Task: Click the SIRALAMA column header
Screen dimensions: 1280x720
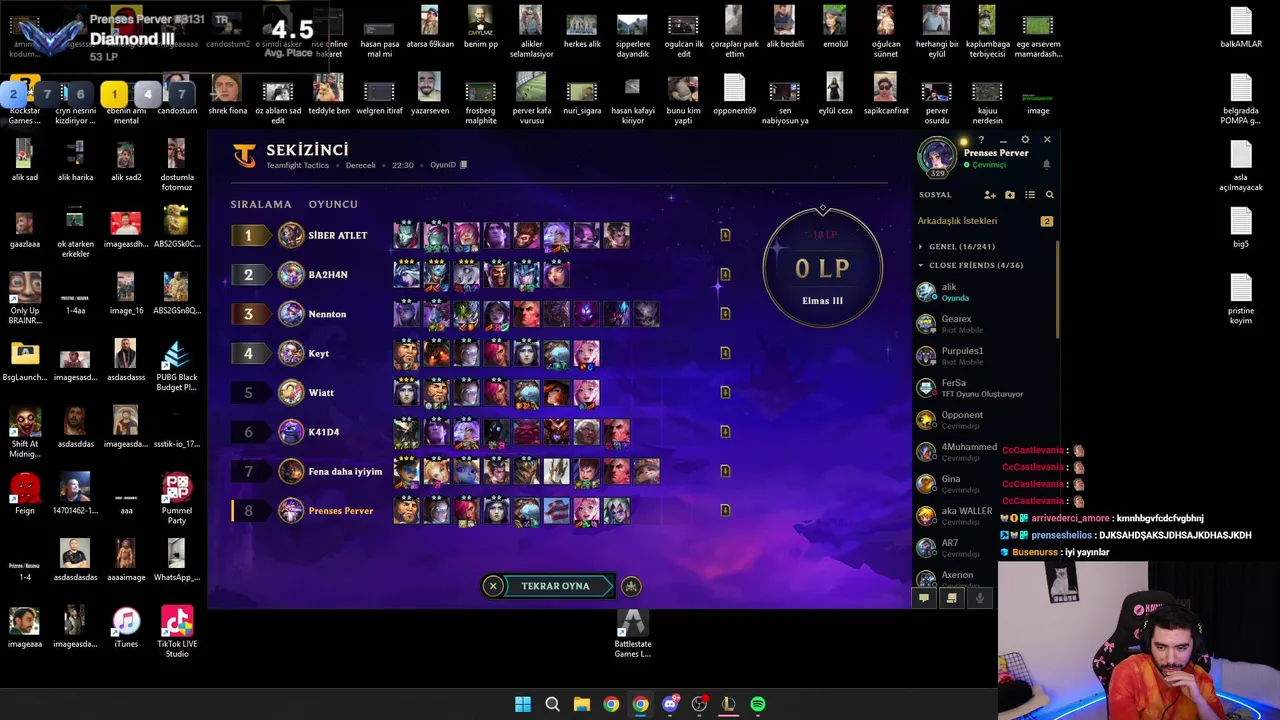Action: 261,204
